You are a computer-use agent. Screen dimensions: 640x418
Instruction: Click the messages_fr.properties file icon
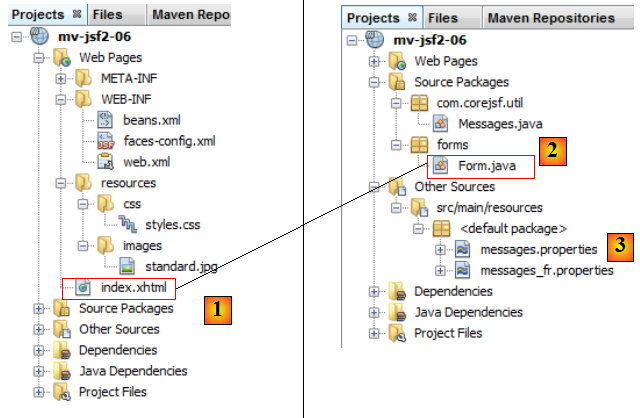pyautogui.click(x=462, y=270)
